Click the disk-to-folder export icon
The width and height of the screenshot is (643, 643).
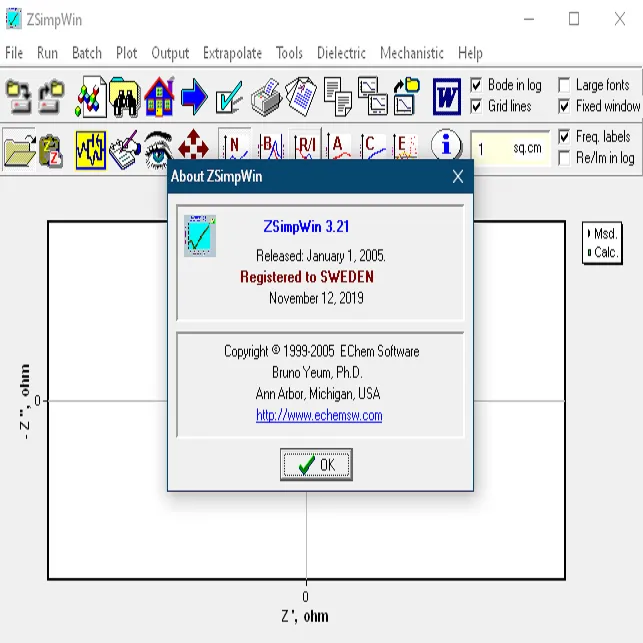[x=51, y=97]
